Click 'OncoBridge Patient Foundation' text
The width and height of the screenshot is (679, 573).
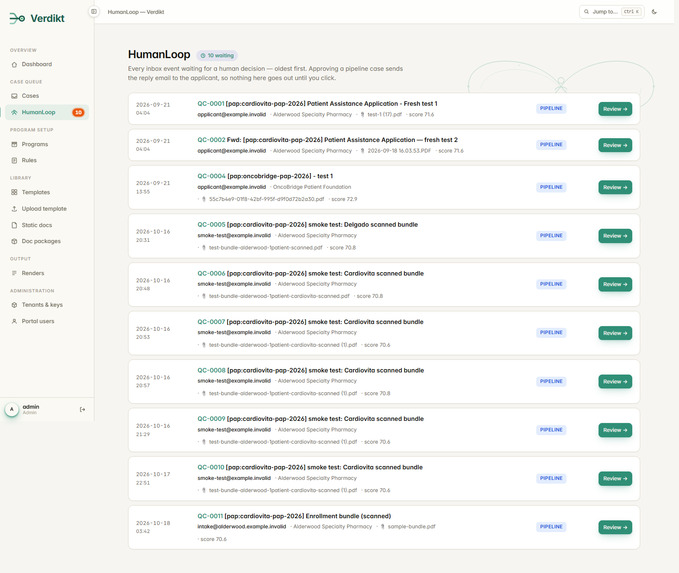[x=312, y=187]
